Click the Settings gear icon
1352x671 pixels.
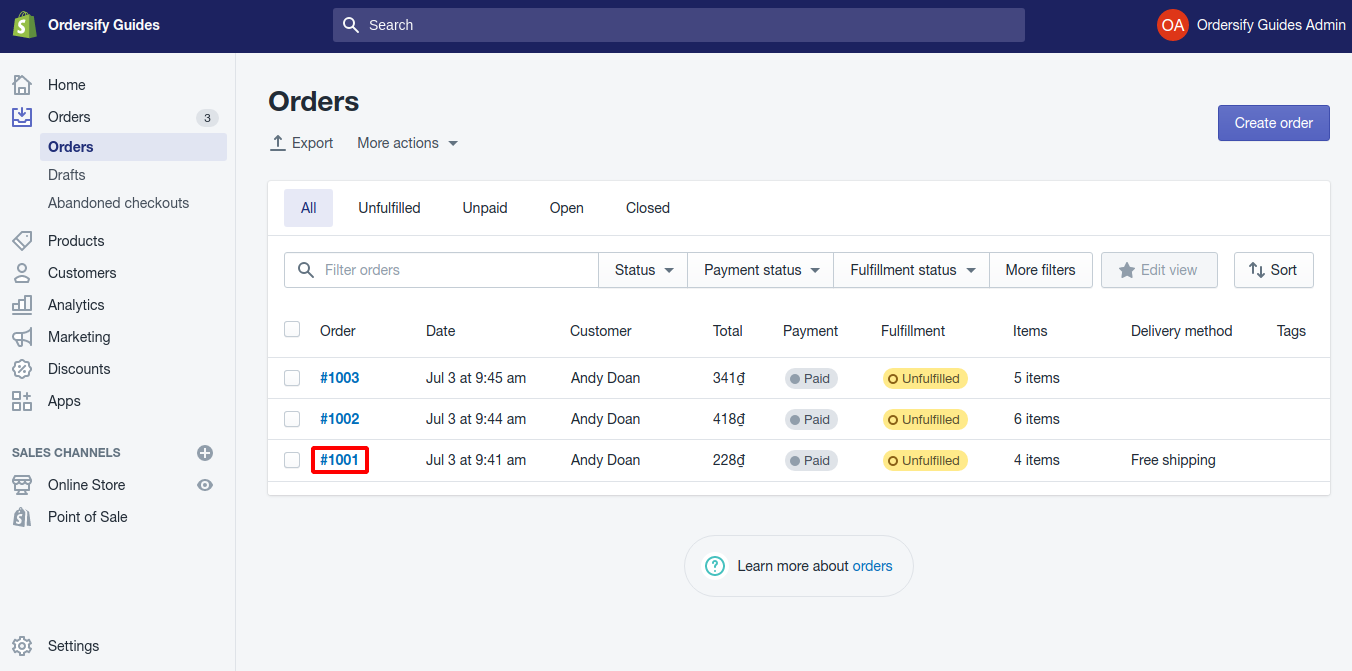point(22,646)
